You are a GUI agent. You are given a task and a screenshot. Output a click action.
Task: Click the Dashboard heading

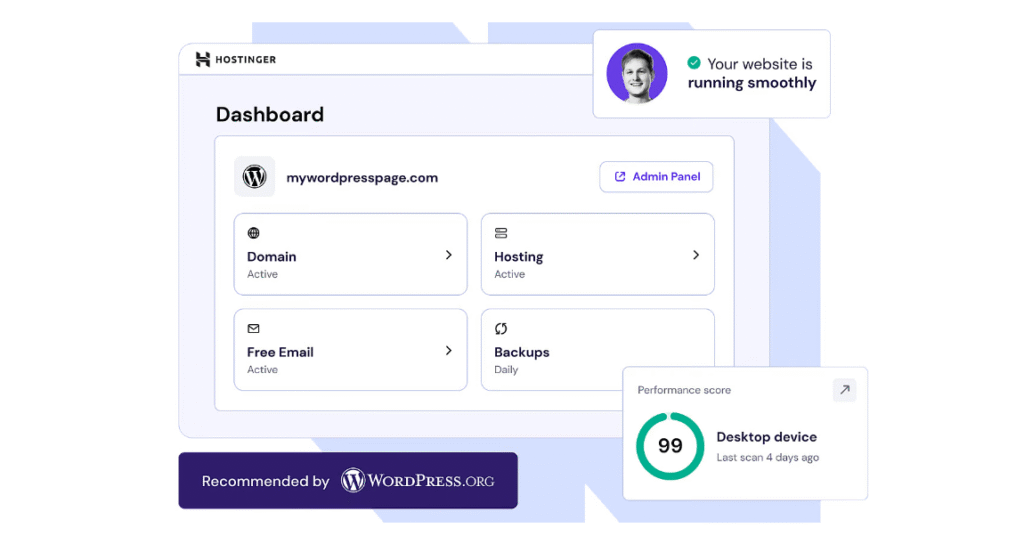(x=270, y=114)
